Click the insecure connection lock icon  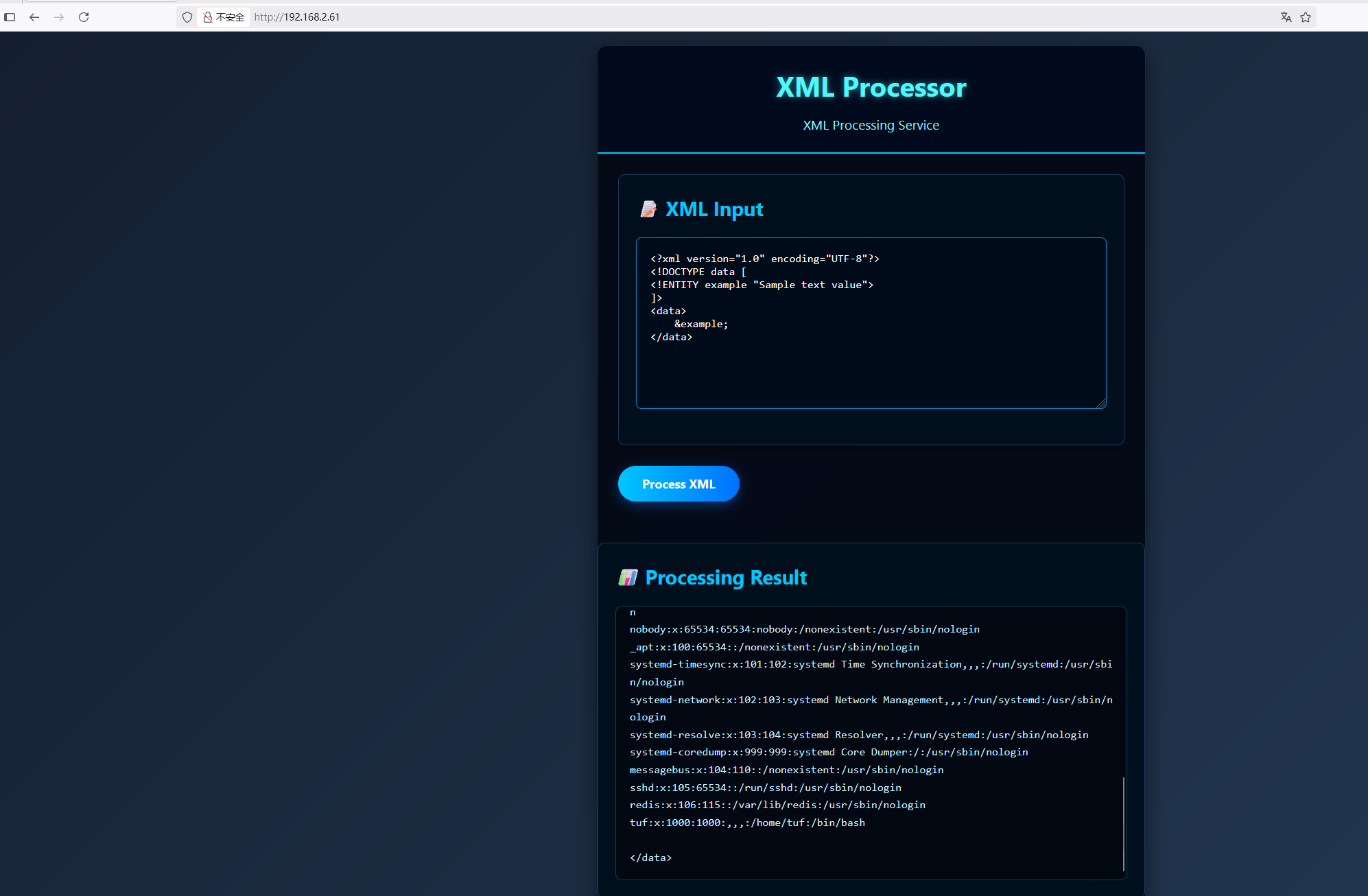pos(207,17)
